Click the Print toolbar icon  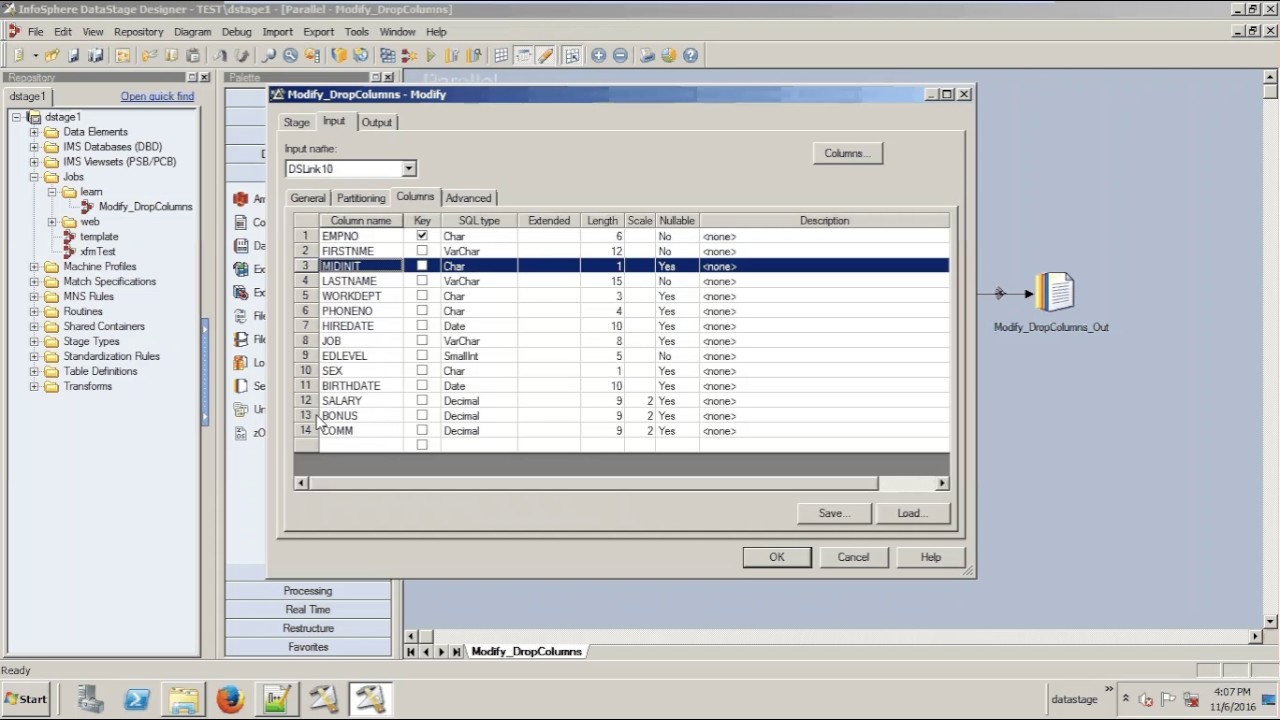click(x=647, y=56)
